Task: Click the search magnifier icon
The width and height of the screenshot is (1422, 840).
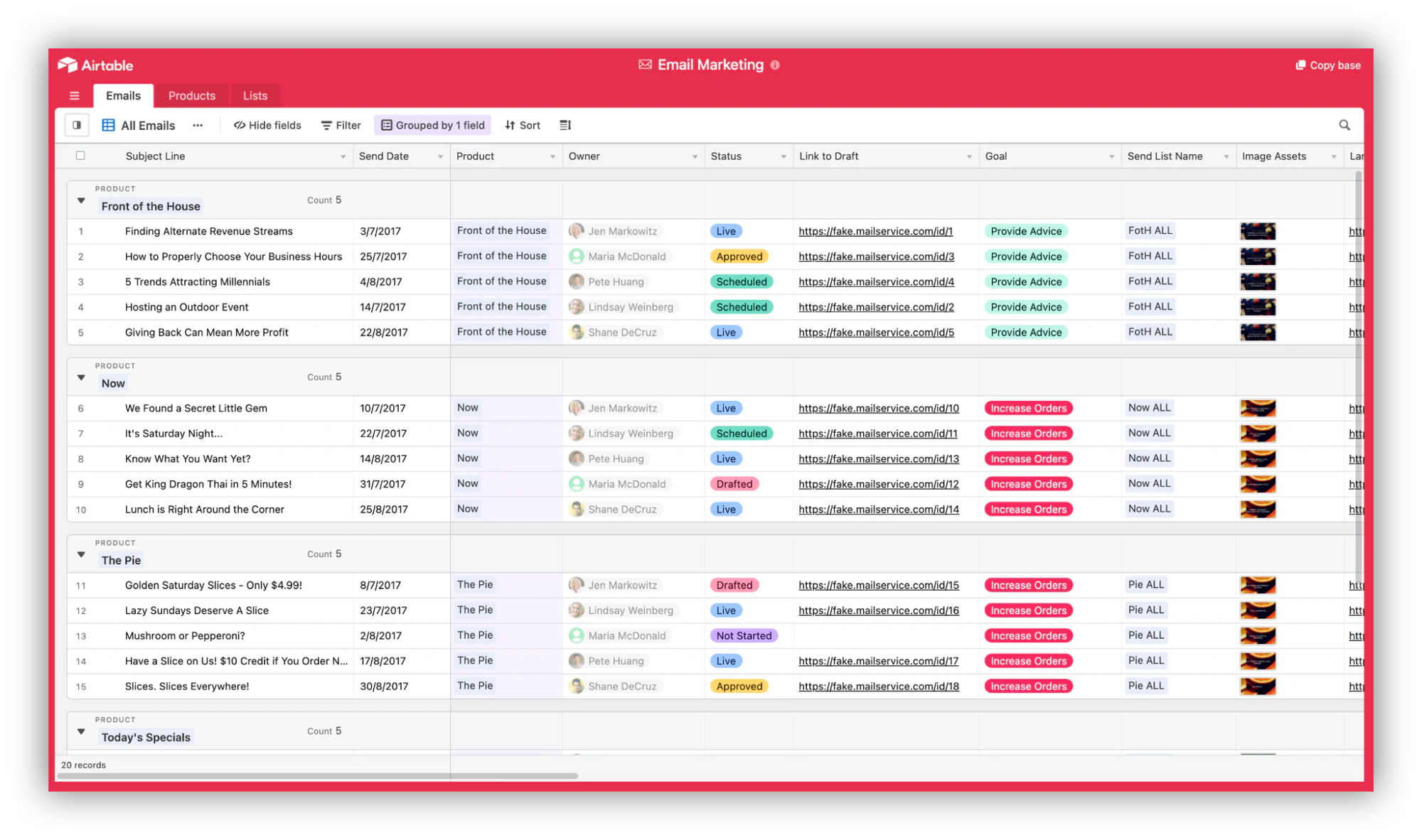Action: pyautogui.click(x=1344, y=125)
